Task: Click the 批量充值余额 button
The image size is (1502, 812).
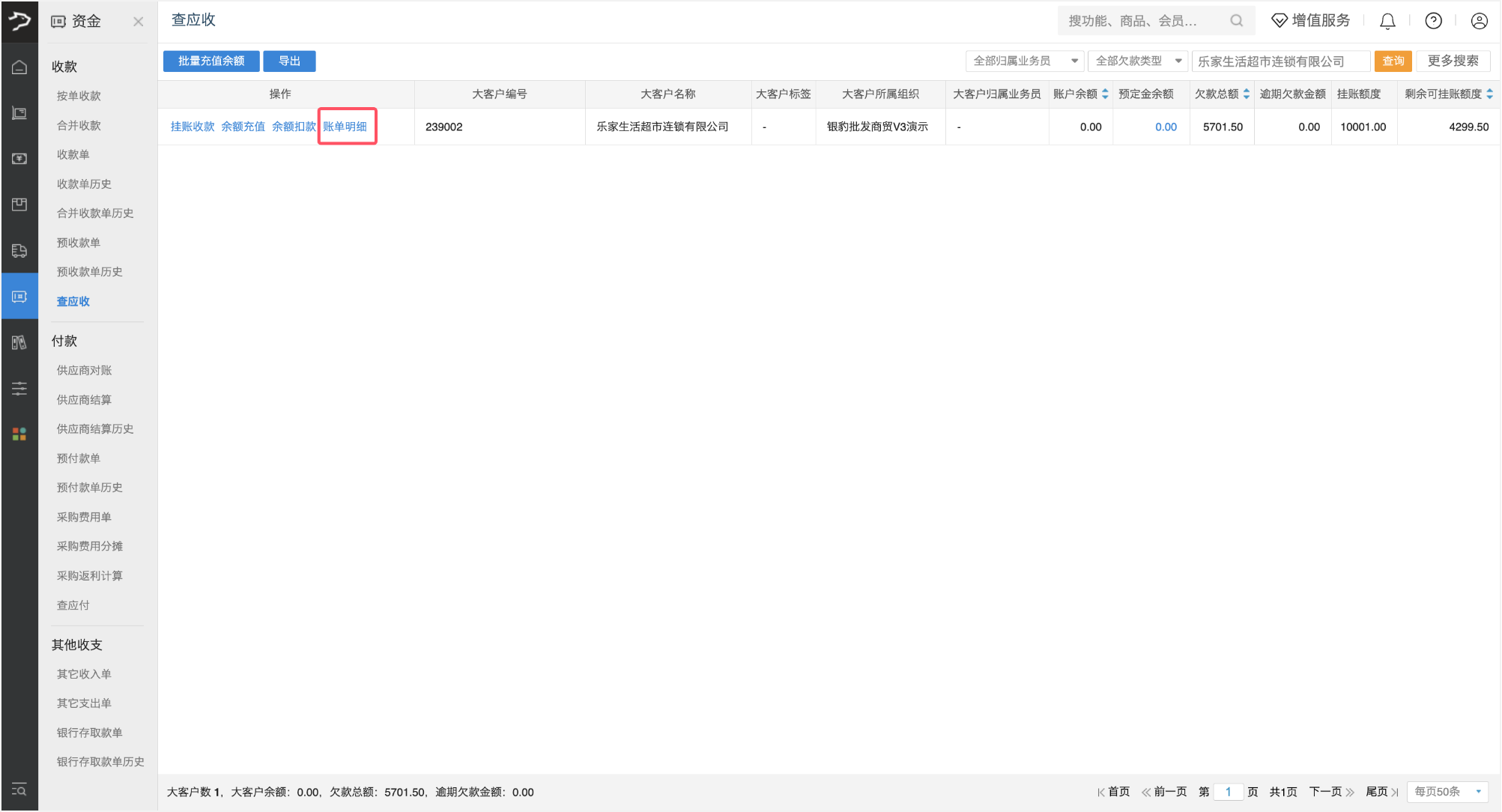Action: [211, 61]
